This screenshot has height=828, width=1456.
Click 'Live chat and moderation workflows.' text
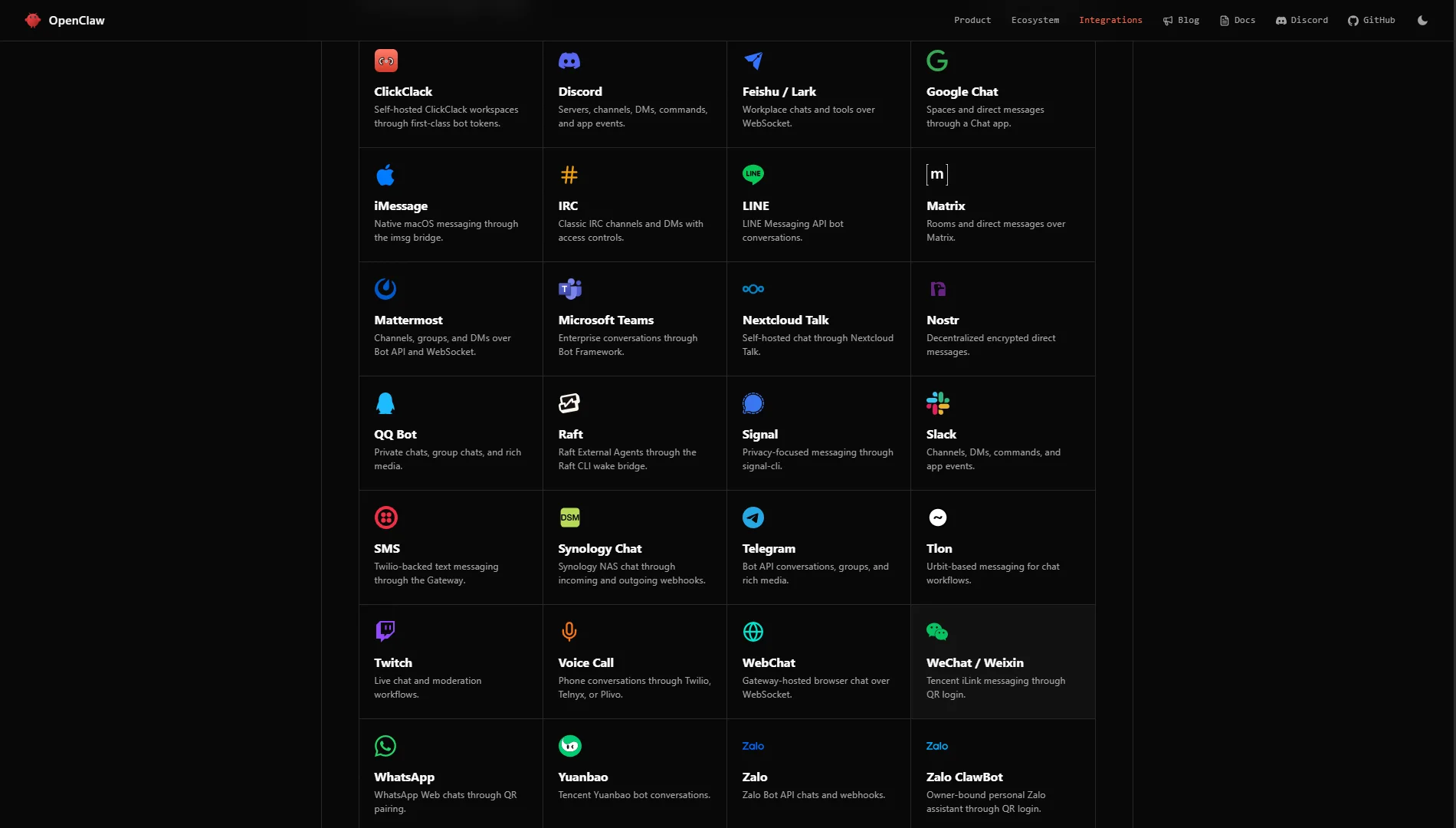click(428, 688)
